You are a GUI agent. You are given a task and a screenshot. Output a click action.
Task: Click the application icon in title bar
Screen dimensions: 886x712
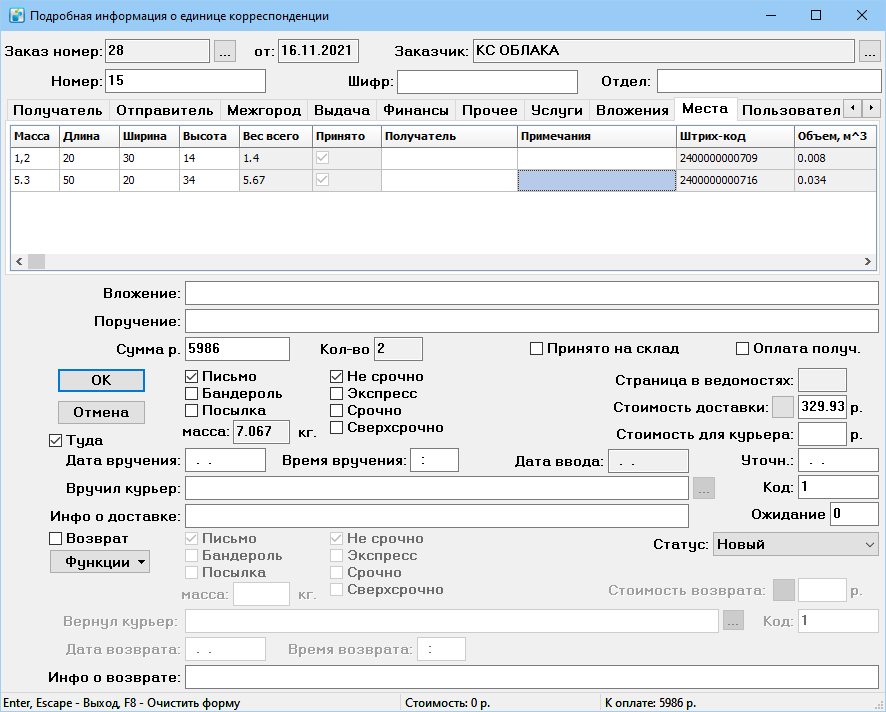tap(17, 15)
